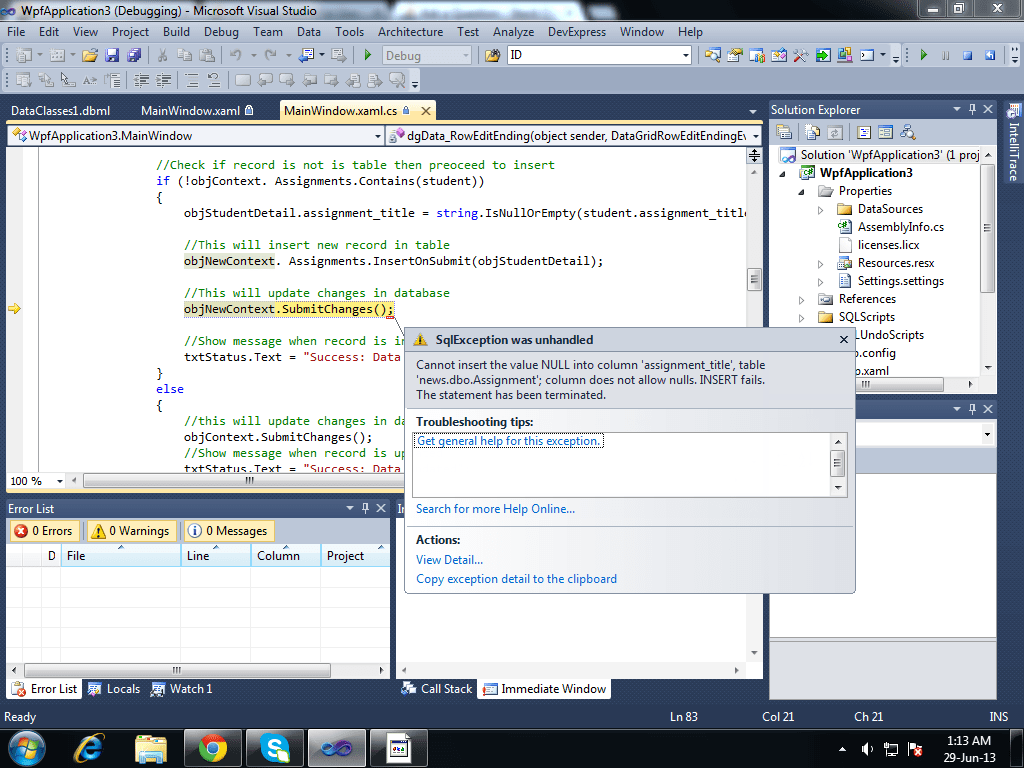1024x768 pixels.
Task: Click the Comment out selected lines icon
Action: [191, 80]
